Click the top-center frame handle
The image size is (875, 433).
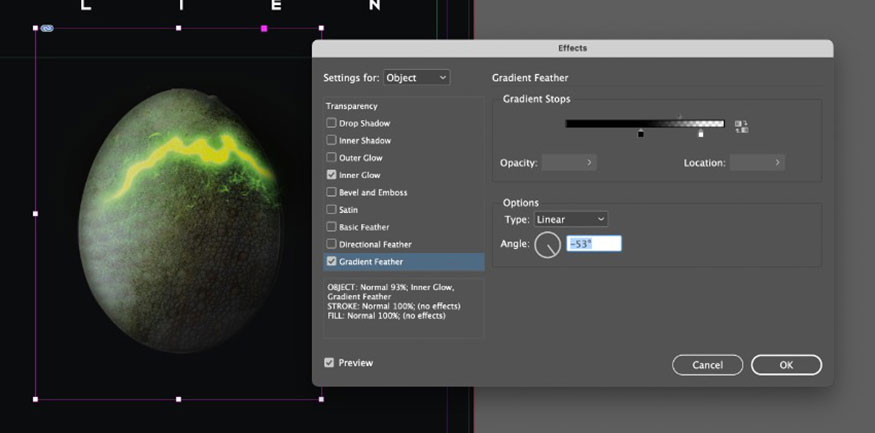tap(179, 28)
